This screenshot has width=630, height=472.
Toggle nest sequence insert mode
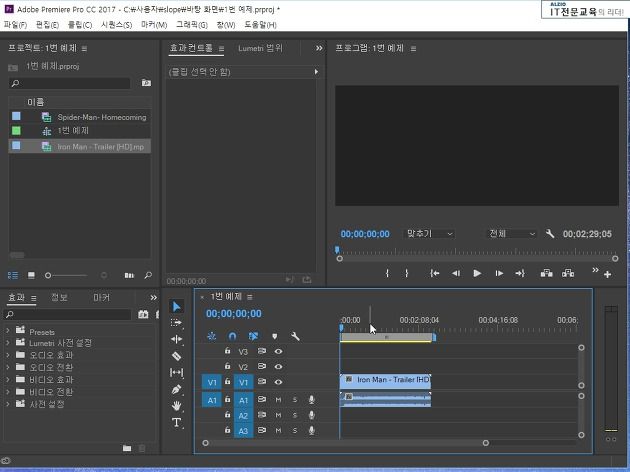[x=211, y=336]
